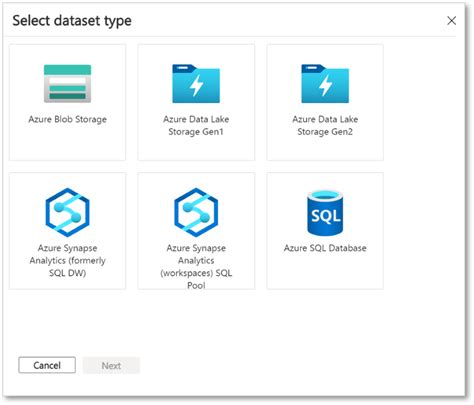The image size is (474, 405).
Task: Close the Select dataset type dialog
Action: click(x=452, y=21)
